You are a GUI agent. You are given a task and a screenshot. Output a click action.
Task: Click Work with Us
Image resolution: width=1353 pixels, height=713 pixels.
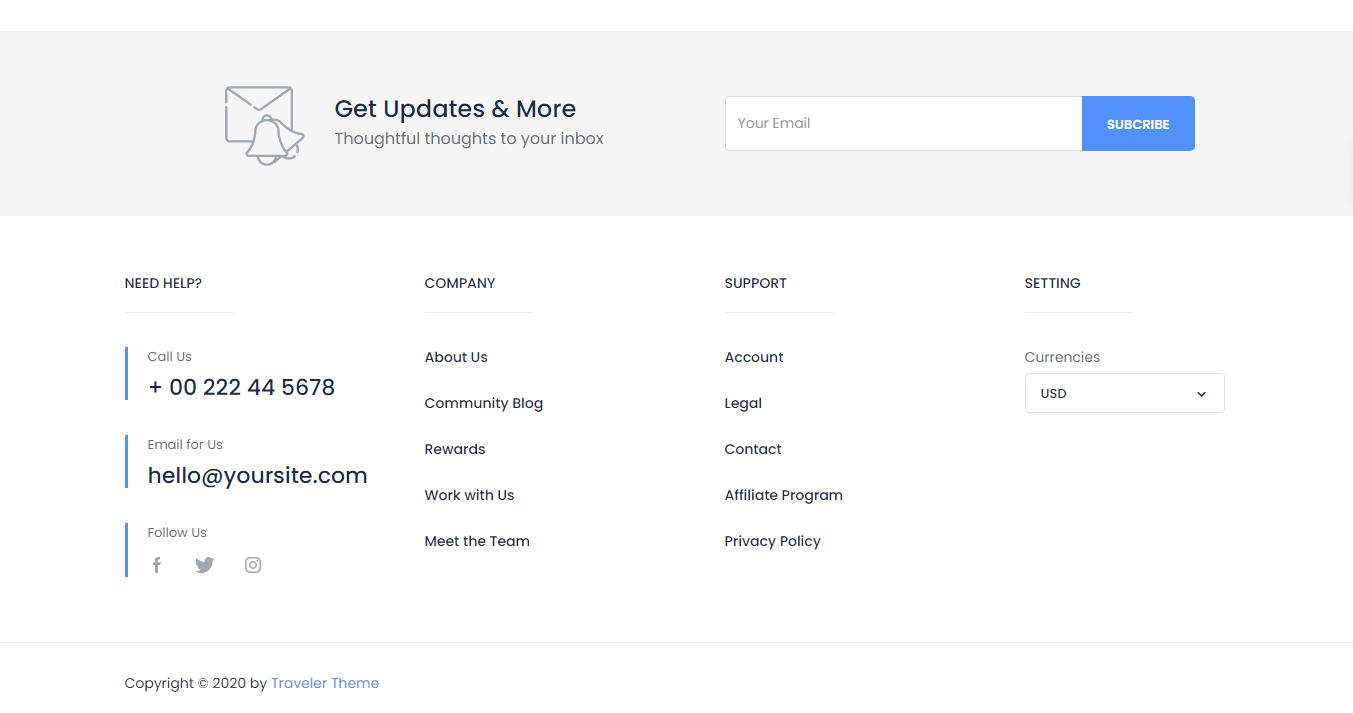click(469, 495)
